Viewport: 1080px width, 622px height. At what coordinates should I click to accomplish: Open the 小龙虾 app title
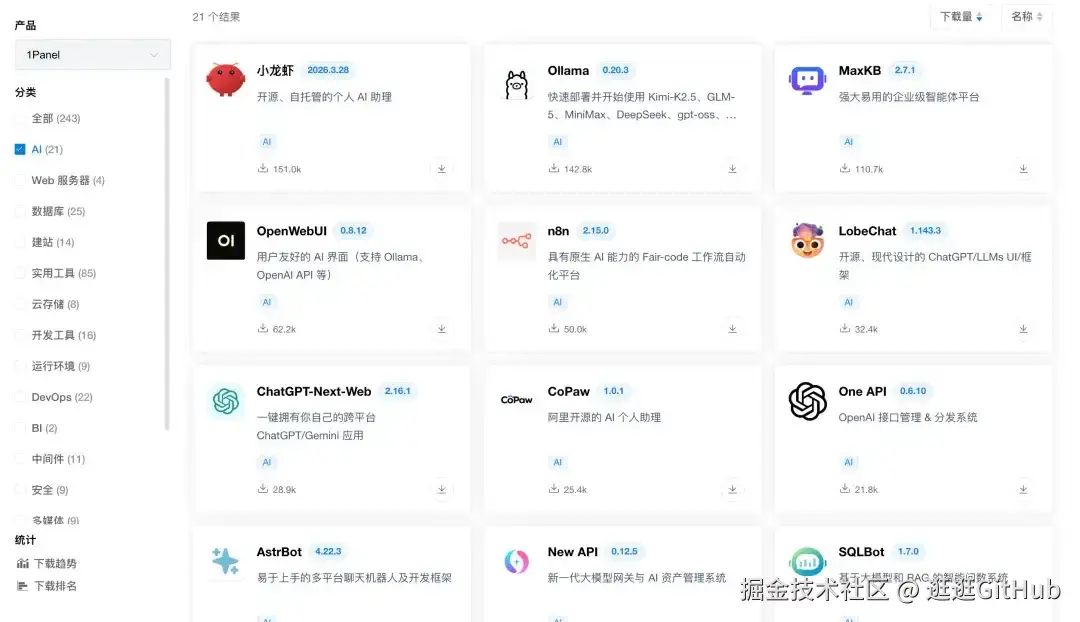275,70
